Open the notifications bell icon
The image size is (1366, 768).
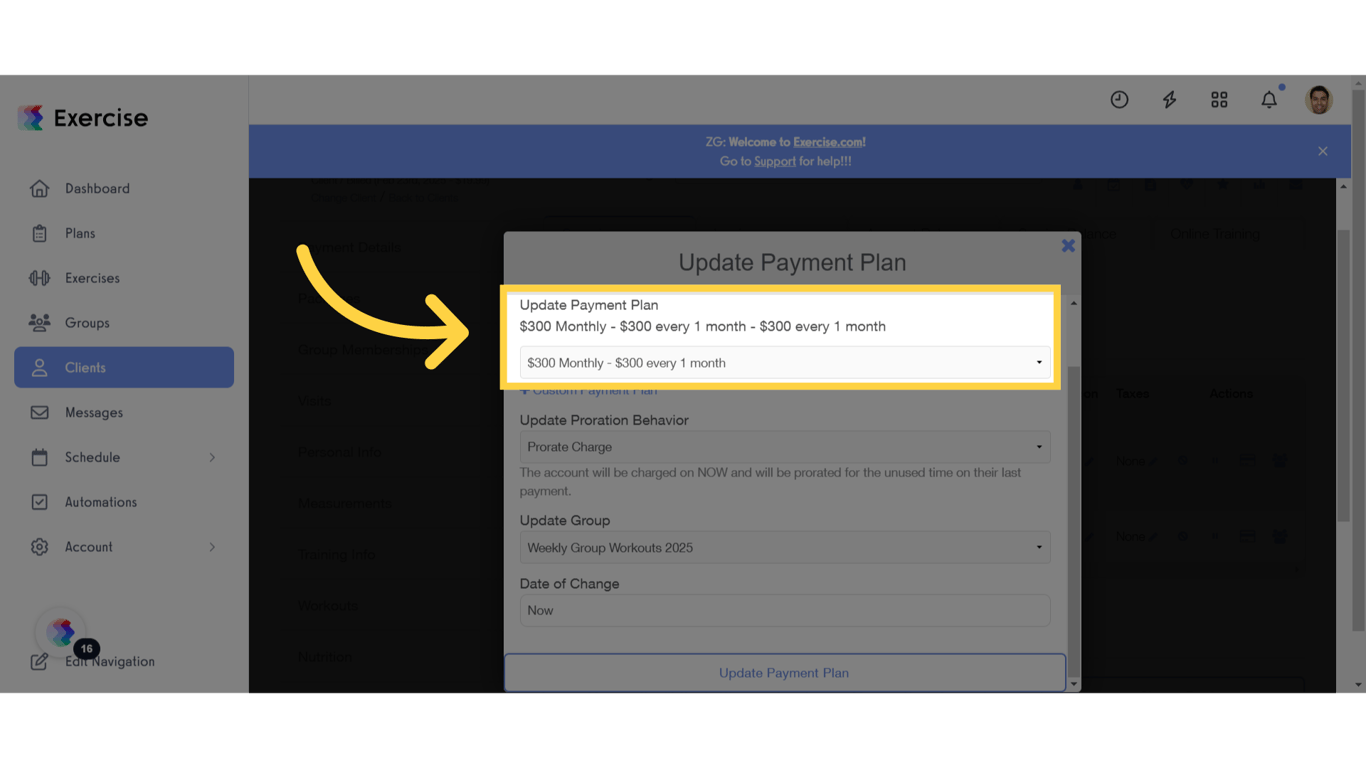tap(1269, 99)
